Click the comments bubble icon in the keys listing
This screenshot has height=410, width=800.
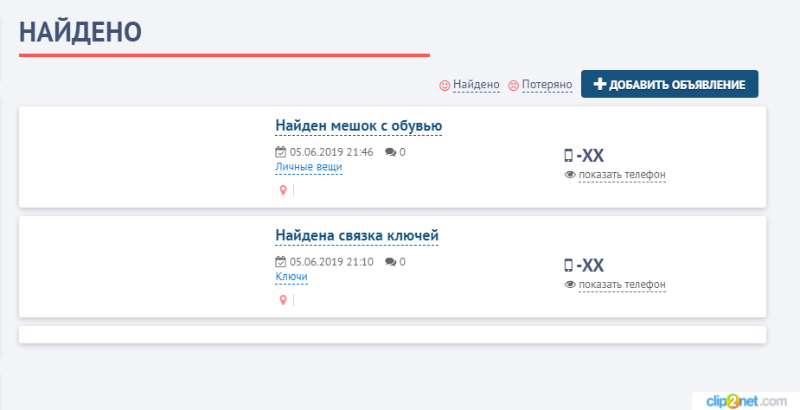[390, 262]
